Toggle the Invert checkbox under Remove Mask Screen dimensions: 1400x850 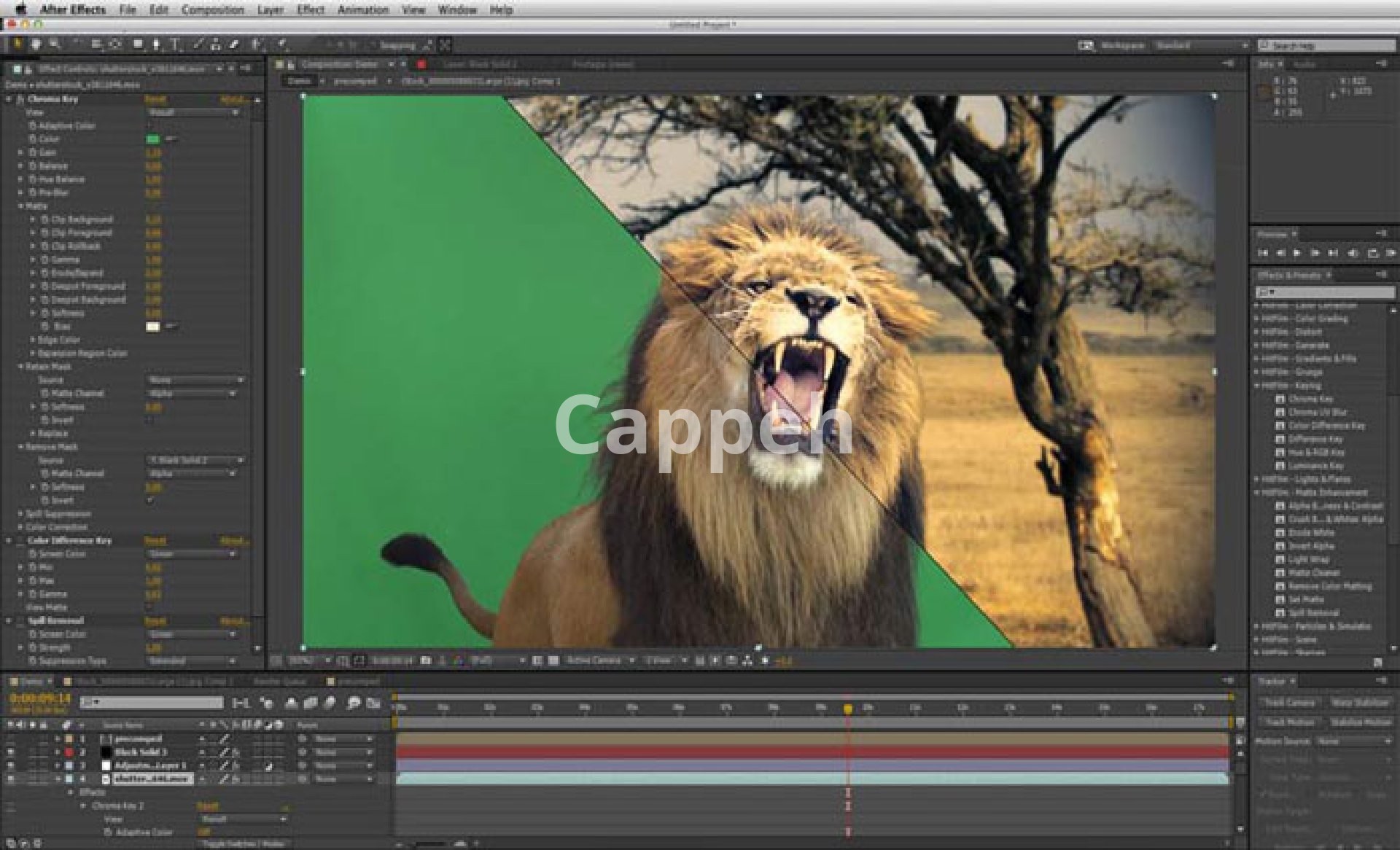pyautogui.click(x=151, y=501)
